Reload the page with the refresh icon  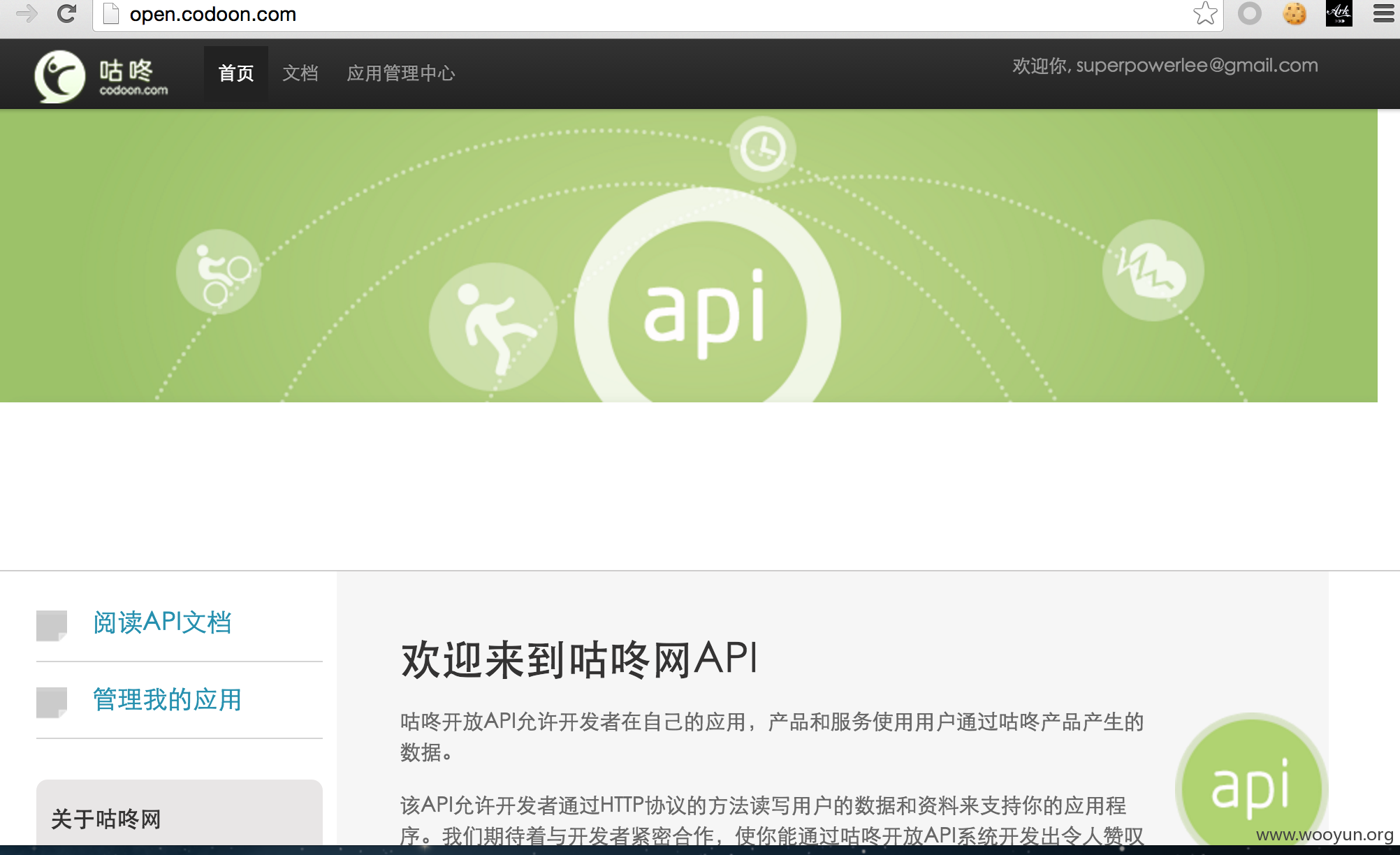point(66,13)
